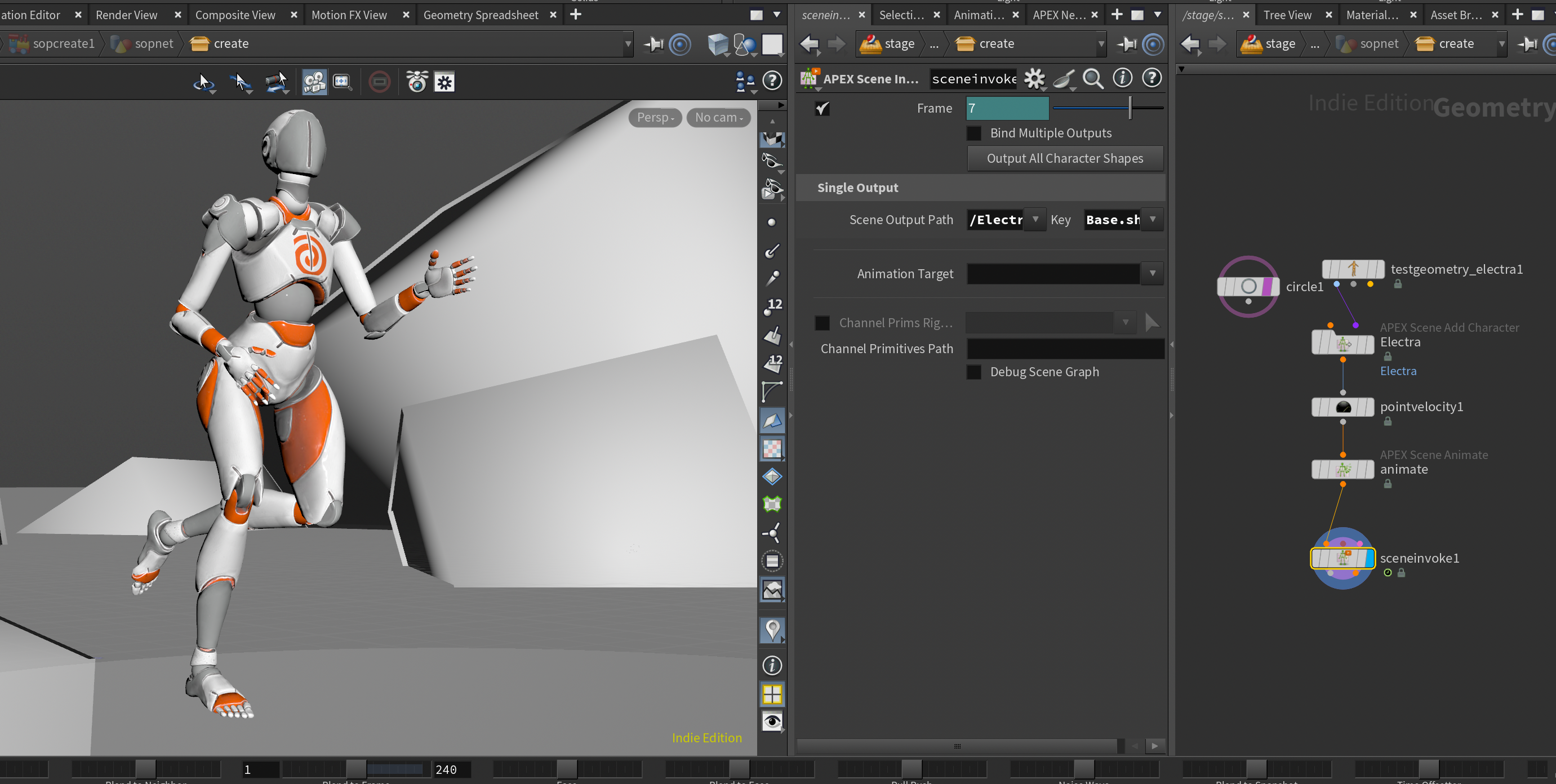This screenshot has width=1556, height=784.
Task: Click the node info icon
Action: point(1122,78)
